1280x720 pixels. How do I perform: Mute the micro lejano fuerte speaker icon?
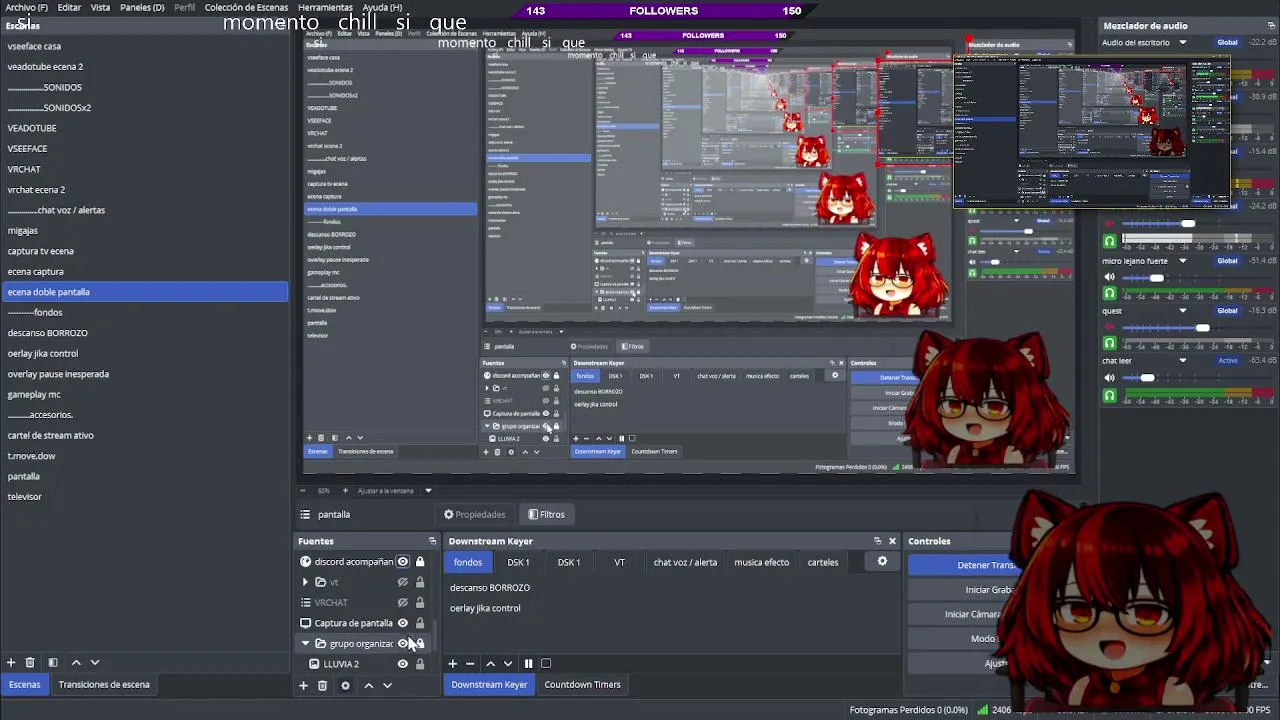(1109, 277)
